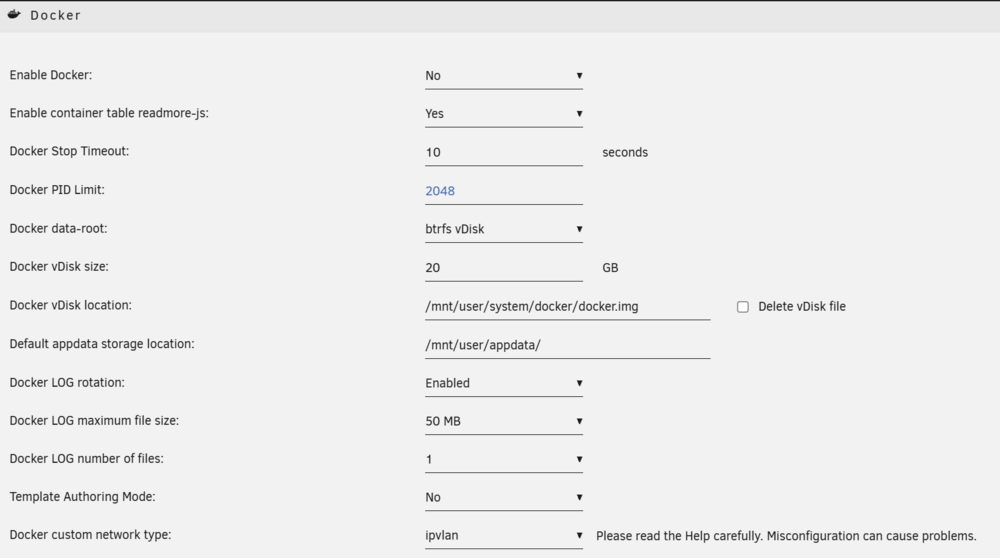Click the Default appdata storage location field
1000x558 pixels.
pyautogui.click(x=568, y=345)
